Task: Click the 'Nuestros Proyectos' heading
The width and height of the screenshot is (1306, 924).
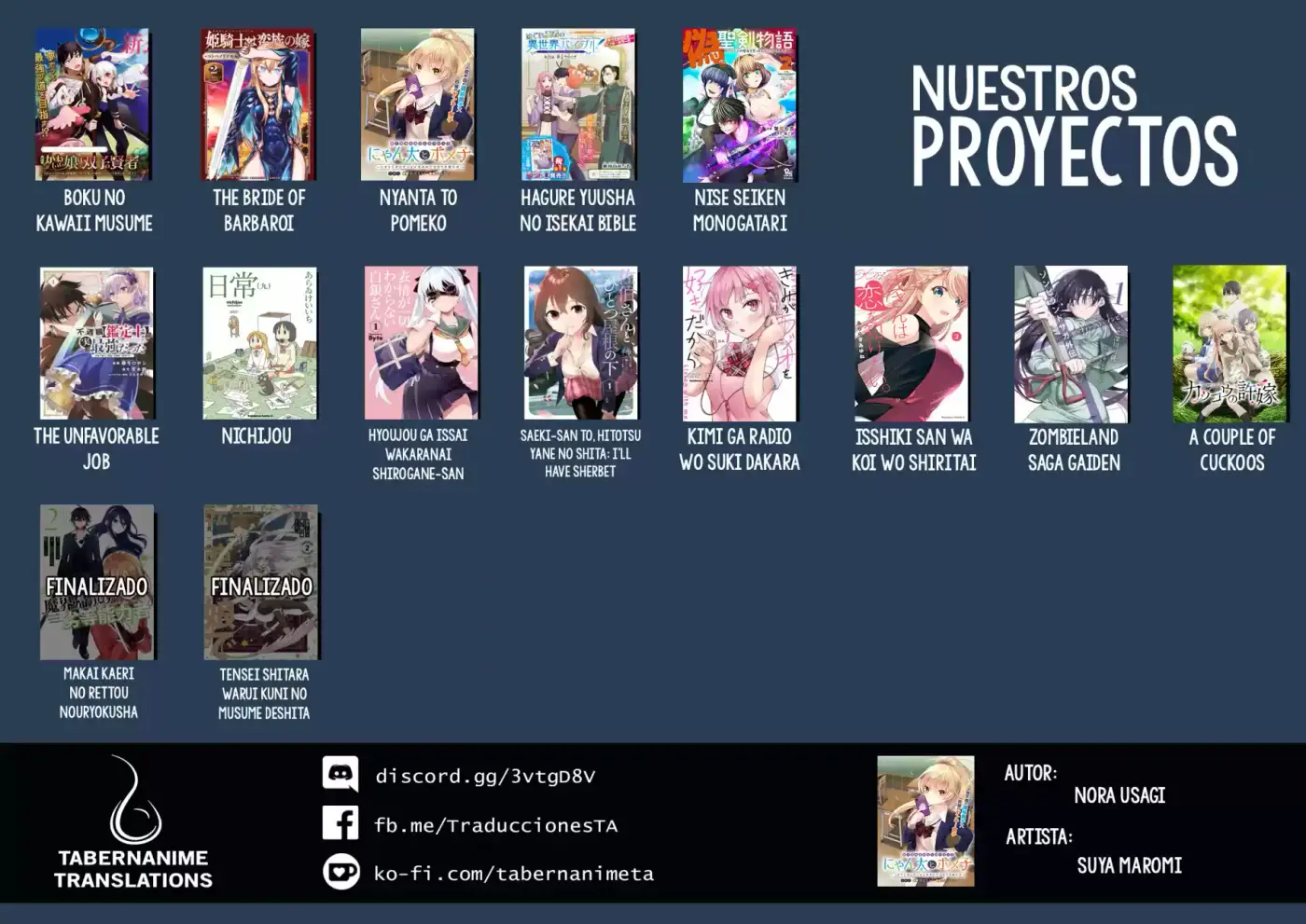Action: click(x=1074, y=125)
